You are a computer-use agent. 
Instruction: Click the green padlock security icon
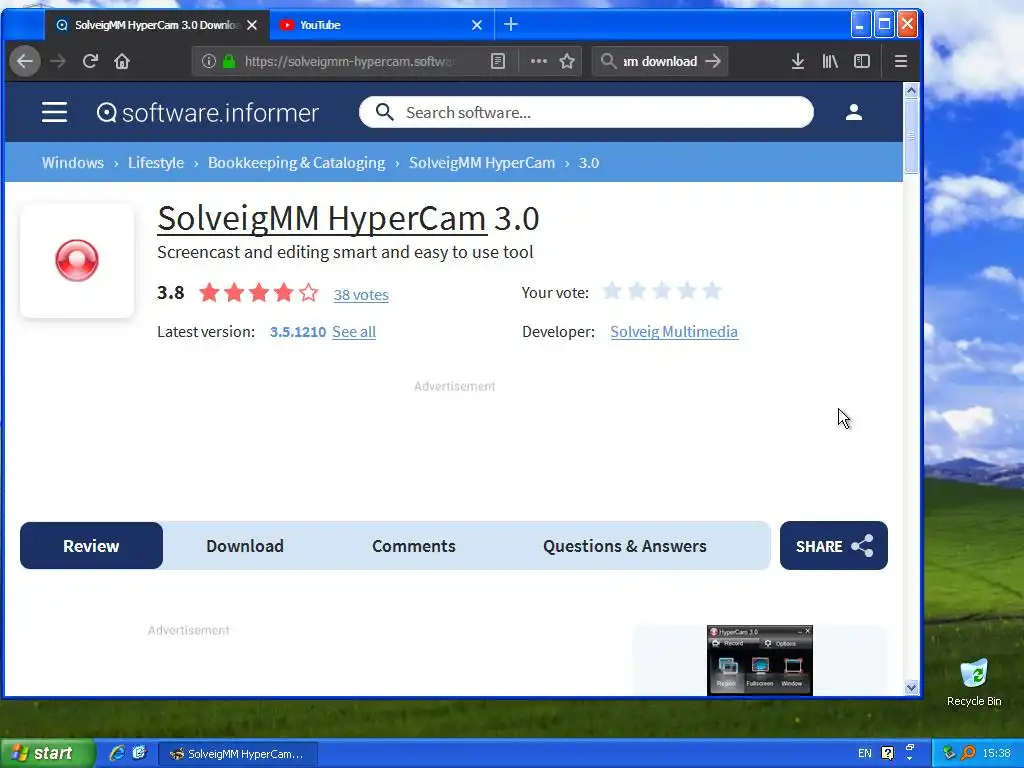click(229, 61)
